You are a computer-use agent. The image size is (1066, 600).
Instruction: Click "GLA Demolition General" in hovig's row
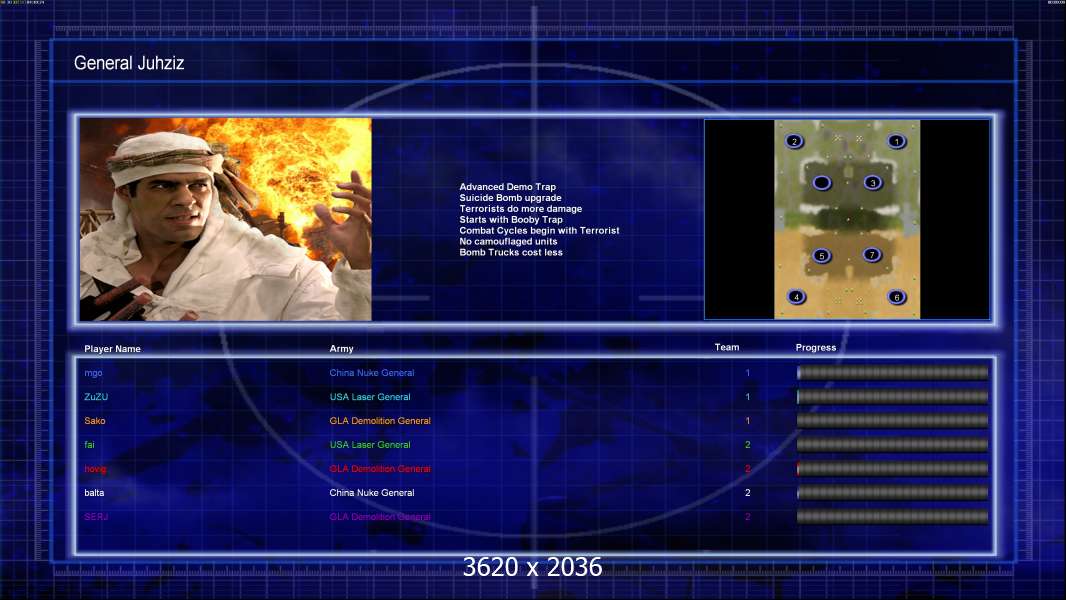380,469
